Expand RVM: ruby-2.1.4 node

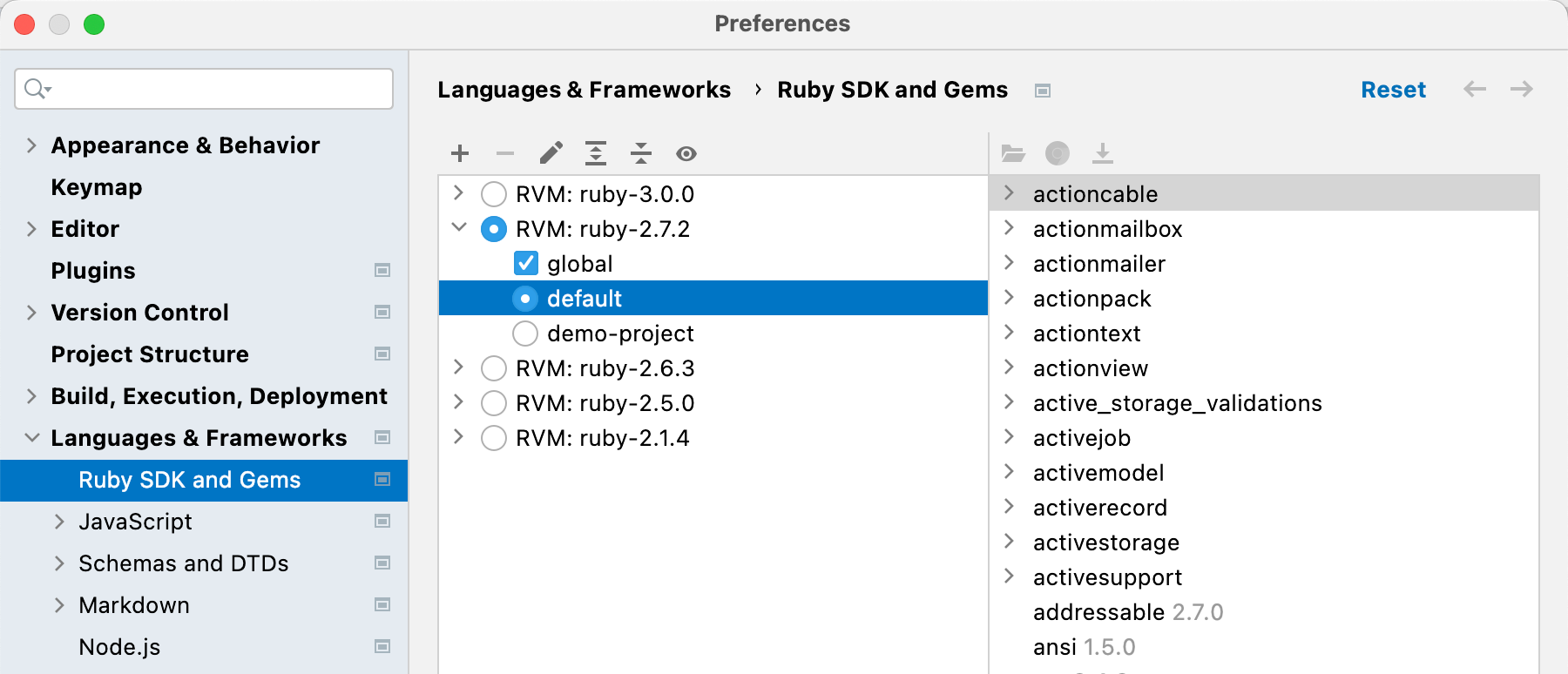coord(458,436)
